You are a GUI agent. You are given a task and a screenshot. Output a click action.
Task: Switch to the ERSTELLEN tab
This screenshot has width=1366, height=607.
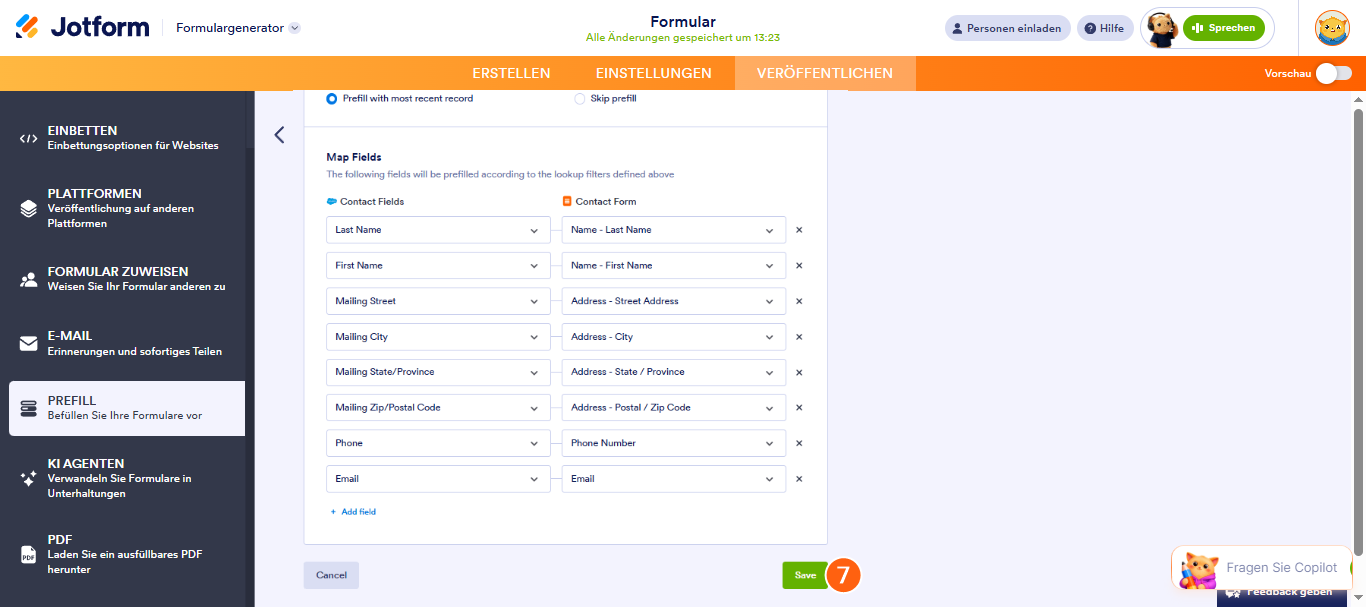click(511, 73)
